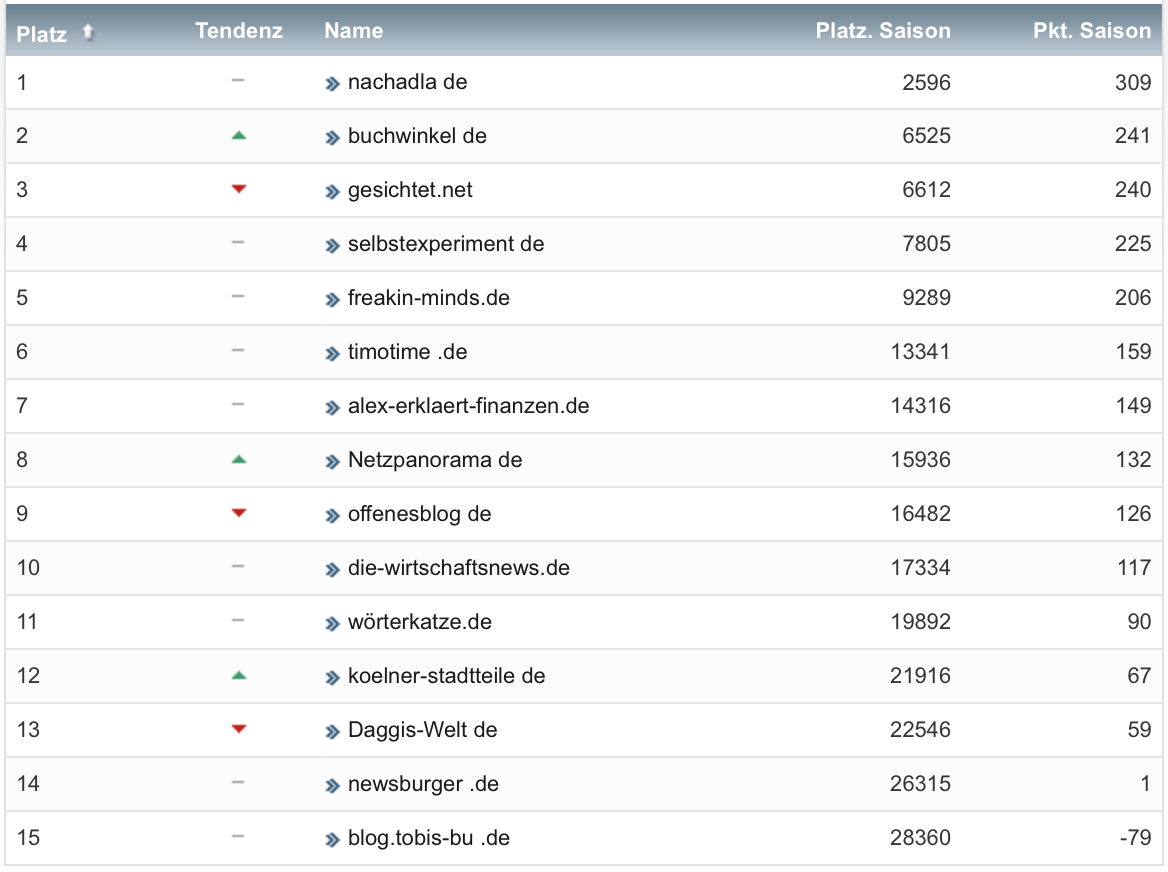Click the chevron icon before buchwinkel de
This screenshot has height=872, width=1168.
pyautogui.click(x=332, y=138)
